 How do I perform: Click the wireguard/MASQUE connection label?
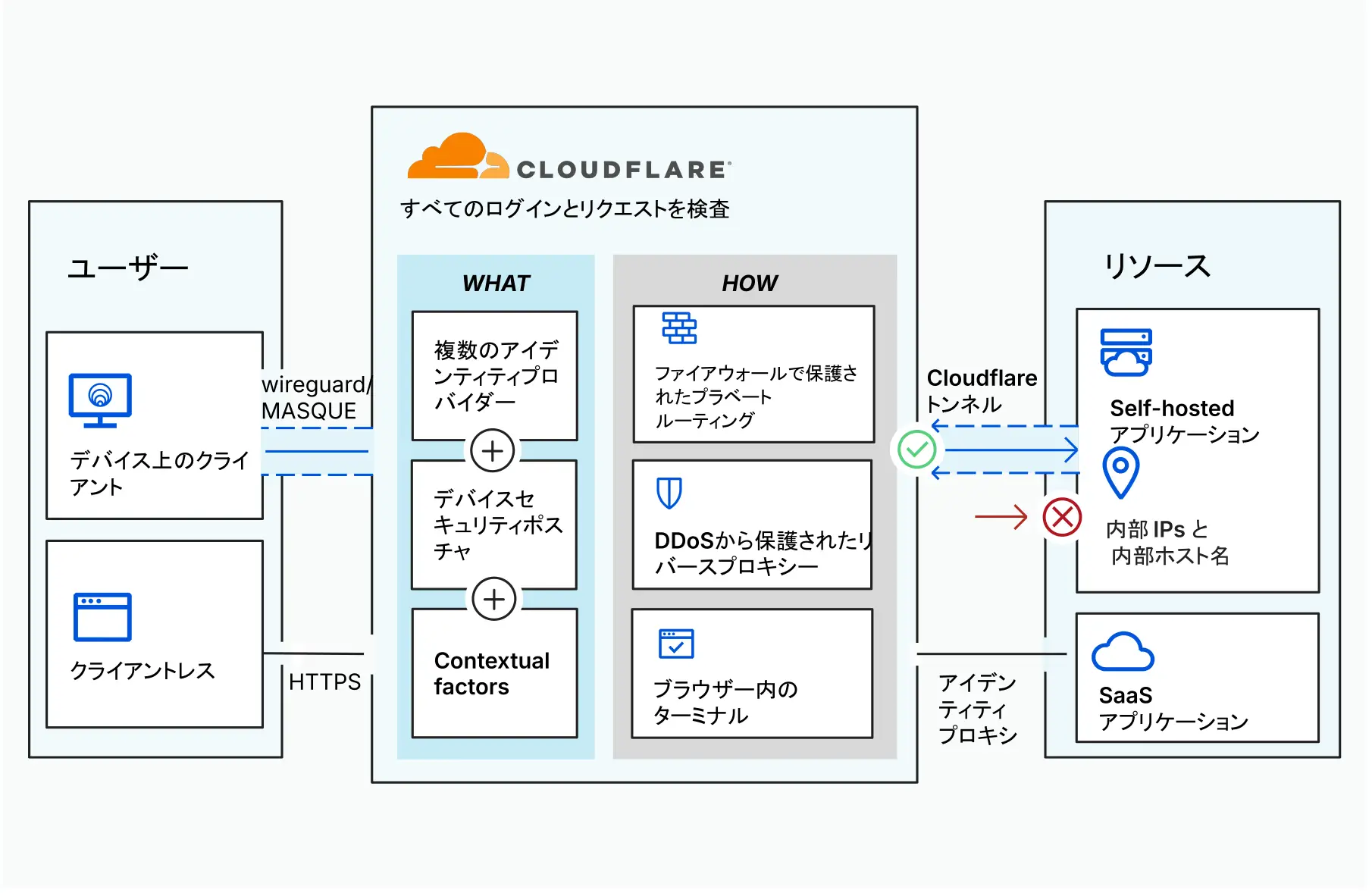(315, 397)
